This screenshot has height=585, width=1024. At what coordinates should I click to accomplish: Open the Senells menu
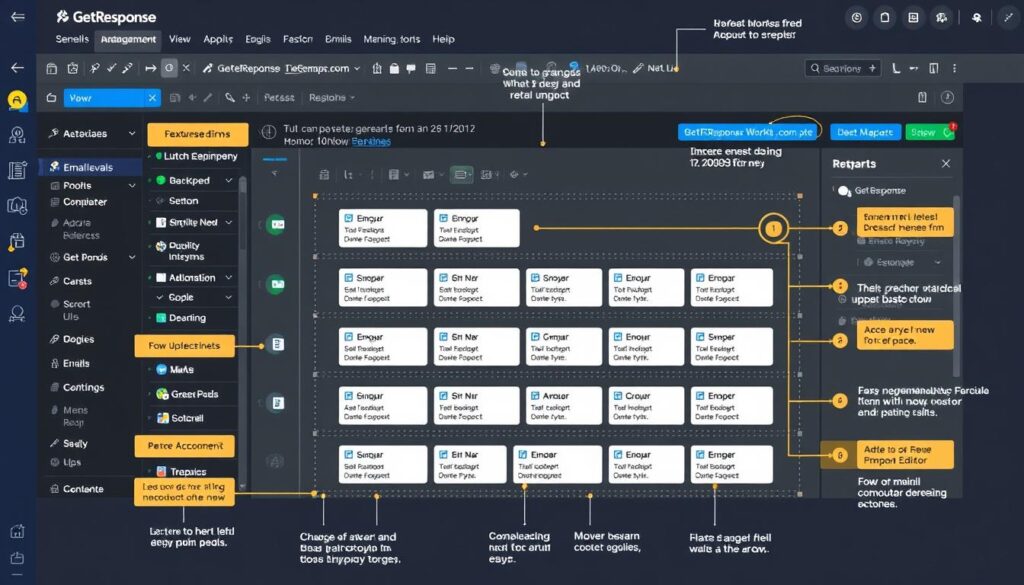(72, 39)
